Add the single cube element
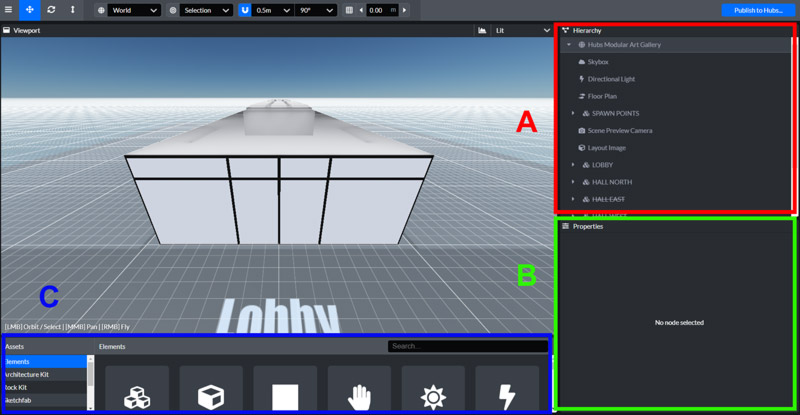 [211, 389]
